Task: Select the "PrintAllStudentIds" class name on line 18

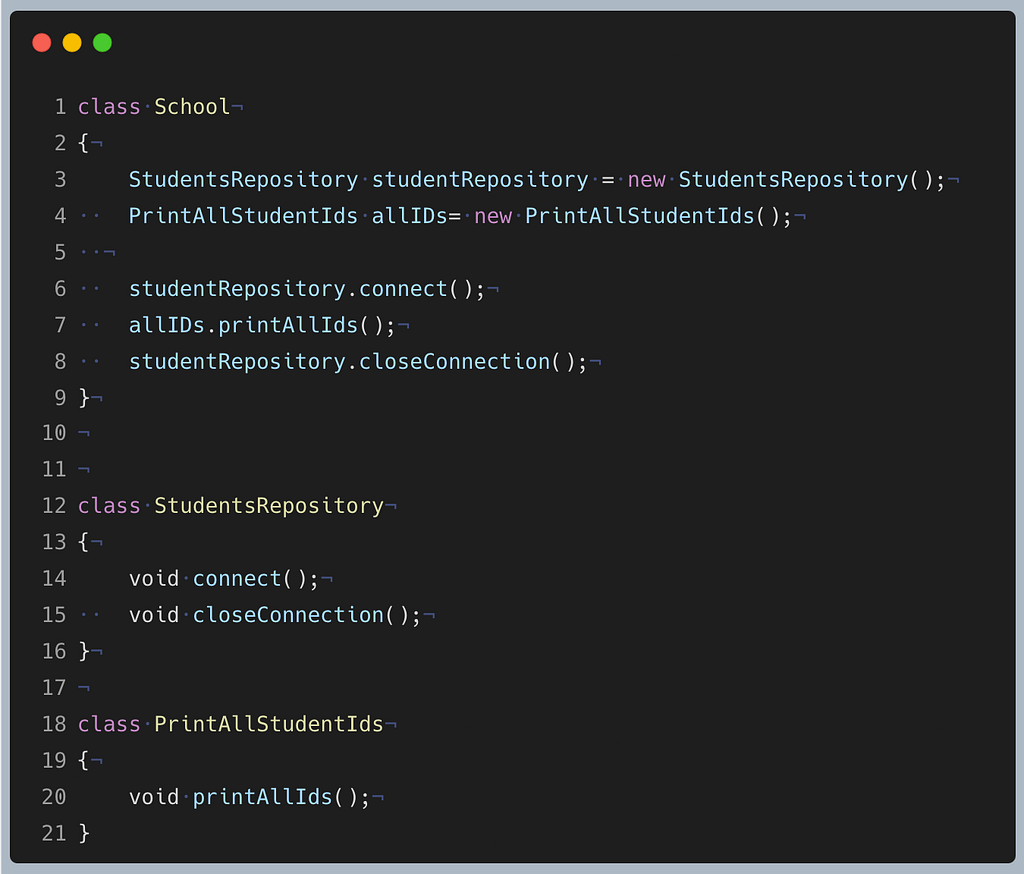Action: [268, 724]
